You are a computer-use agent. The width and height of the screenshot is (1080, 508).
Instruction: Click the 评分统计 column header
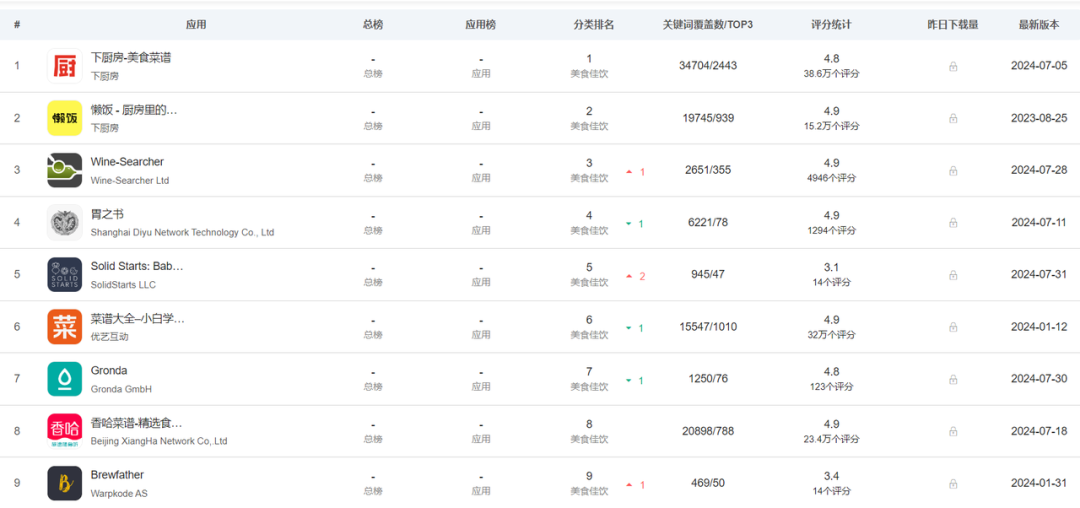click(831, 25)
